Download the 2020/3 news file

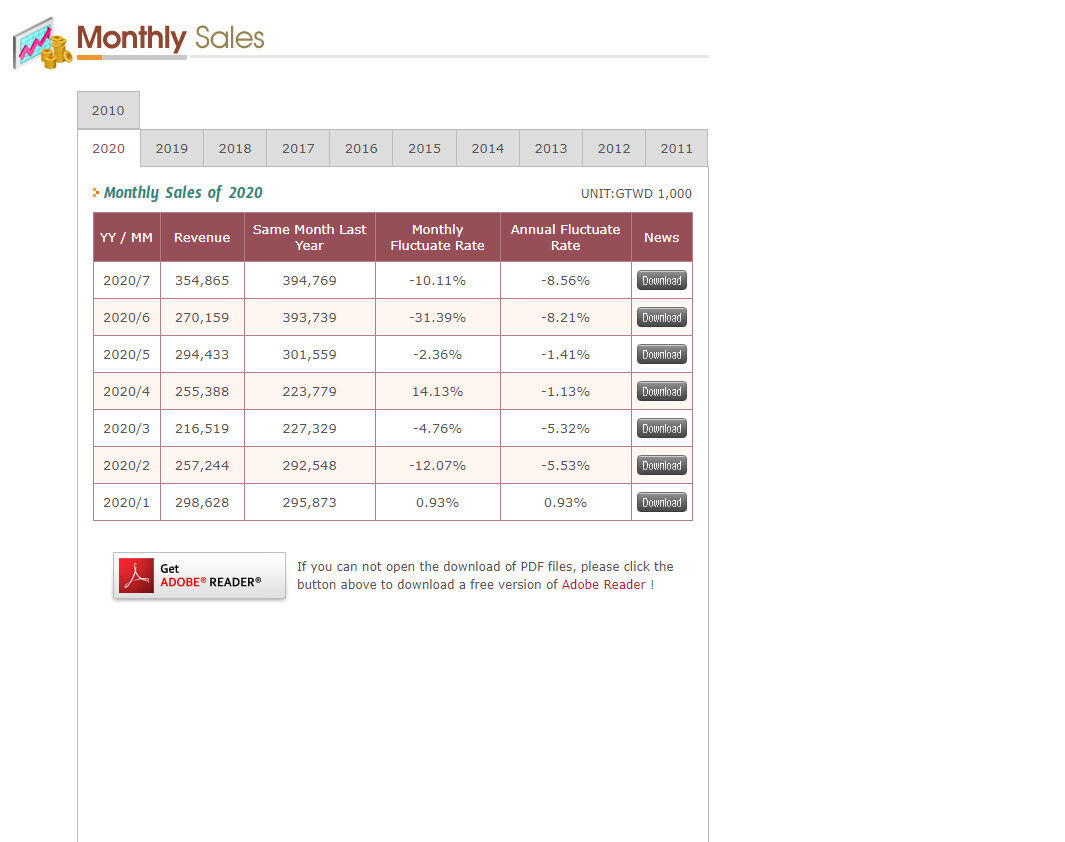coord(662,428)
